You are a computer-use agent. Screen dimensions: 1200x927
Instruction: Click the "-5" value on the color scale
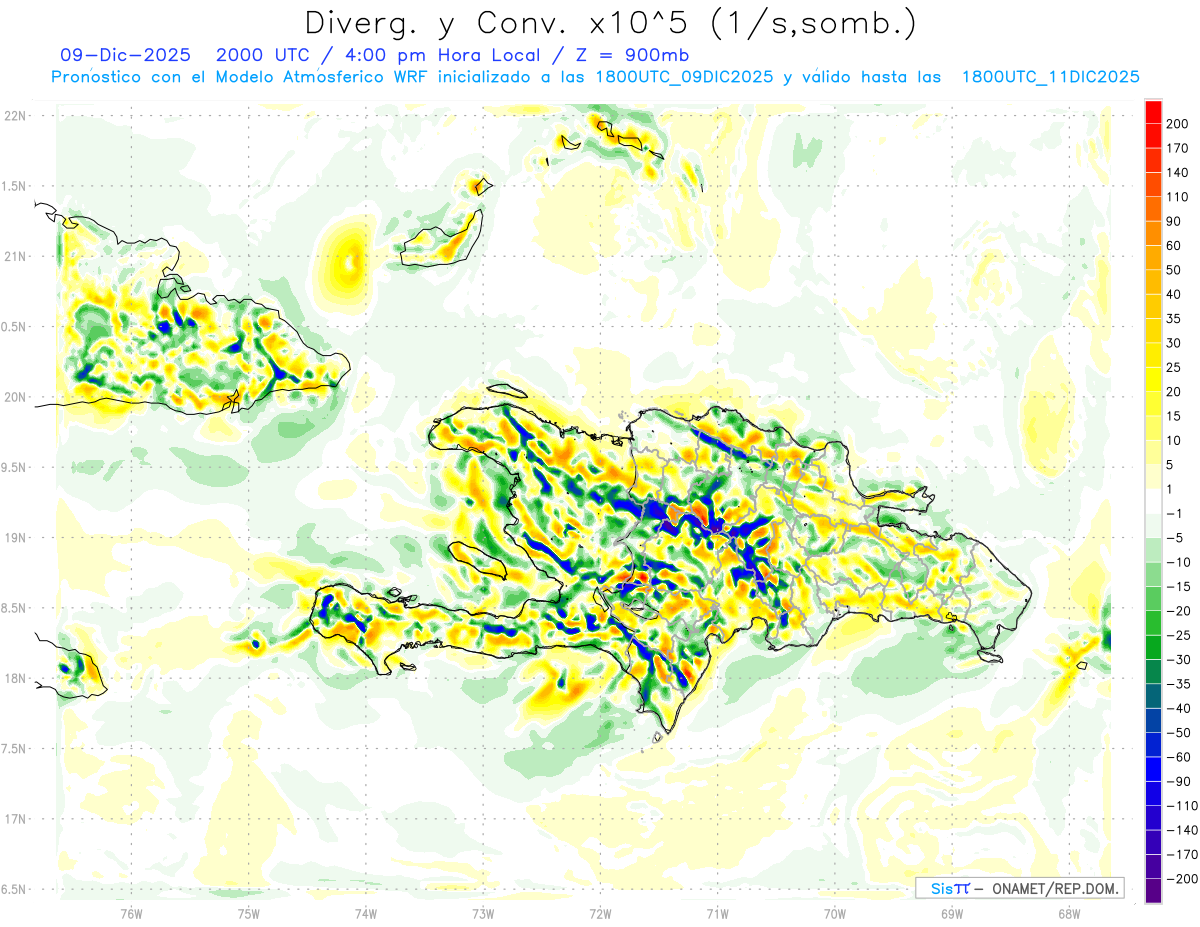pos(1176,538)
